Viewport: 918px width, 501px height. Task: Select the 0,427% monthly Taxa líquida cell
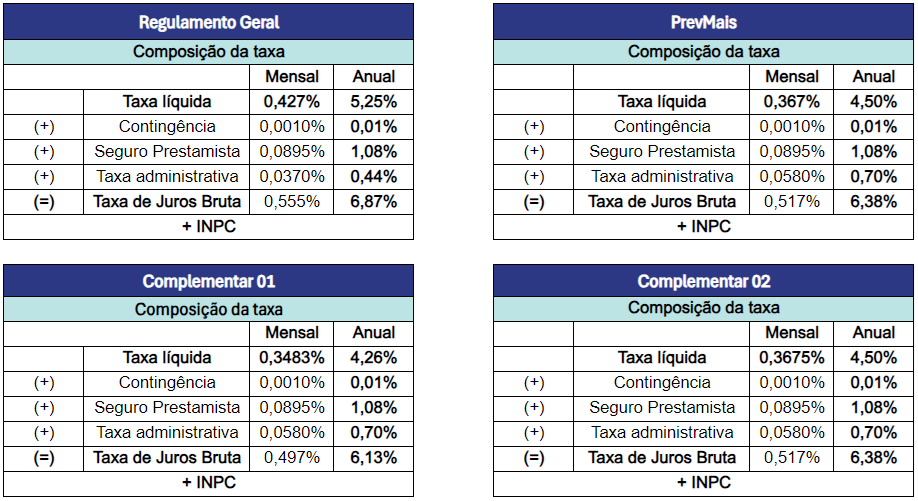click(291, 101)
